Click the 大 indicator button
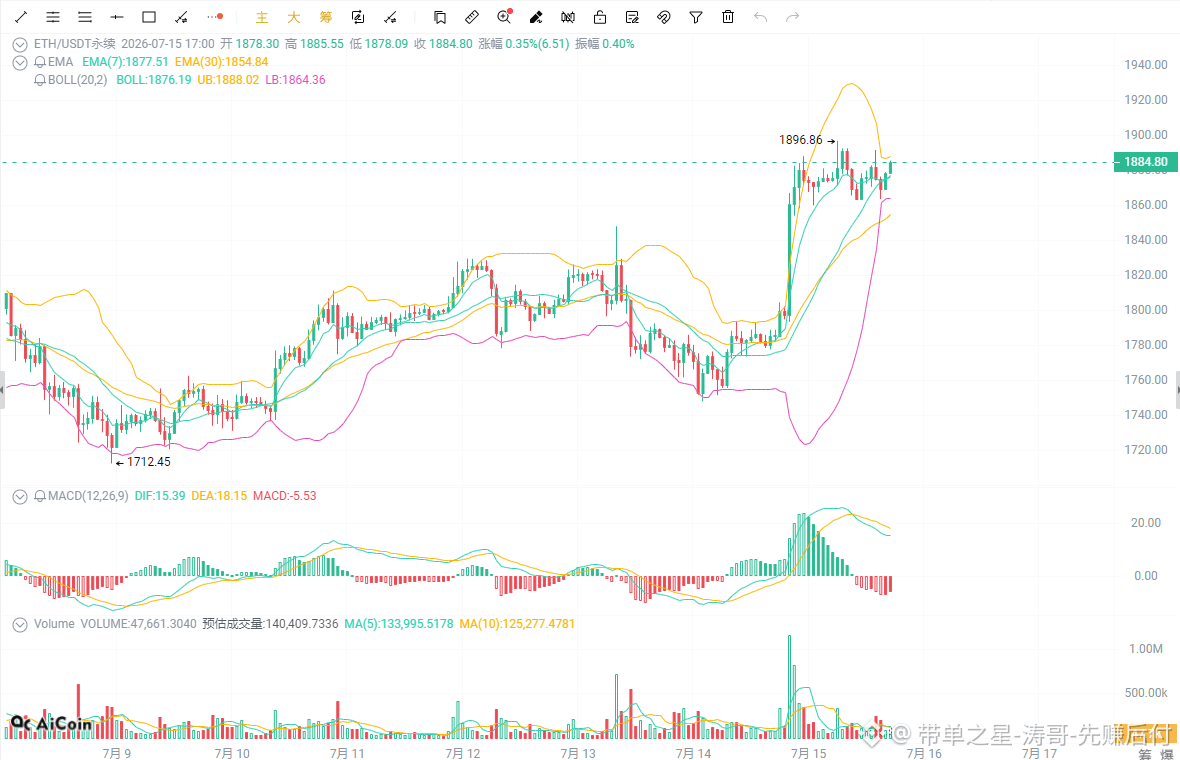The image size is (1180, 760). pyautogui.click(x=293, y=17)
